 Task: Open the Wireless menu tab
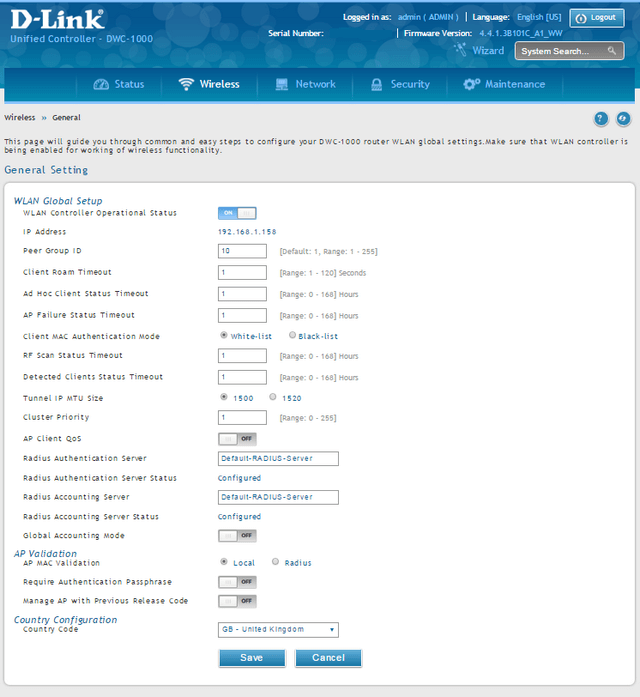(x=209, y=85)
